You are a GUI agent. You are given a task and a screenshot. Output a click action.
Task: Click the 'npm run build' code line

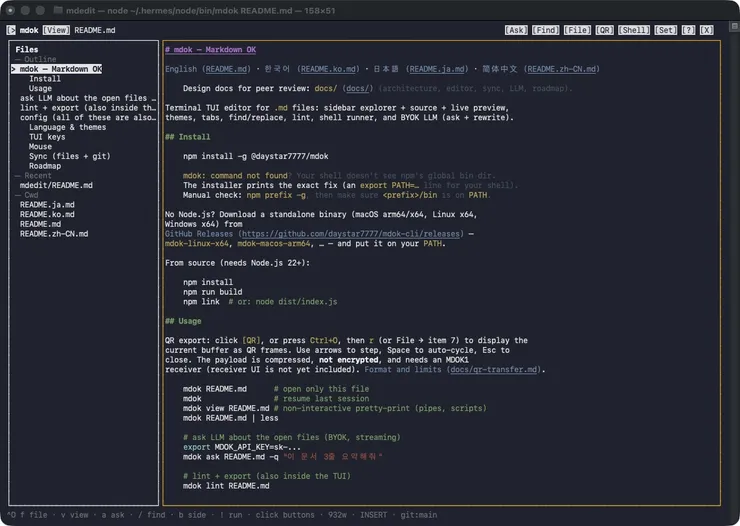(x=213, y=292)
